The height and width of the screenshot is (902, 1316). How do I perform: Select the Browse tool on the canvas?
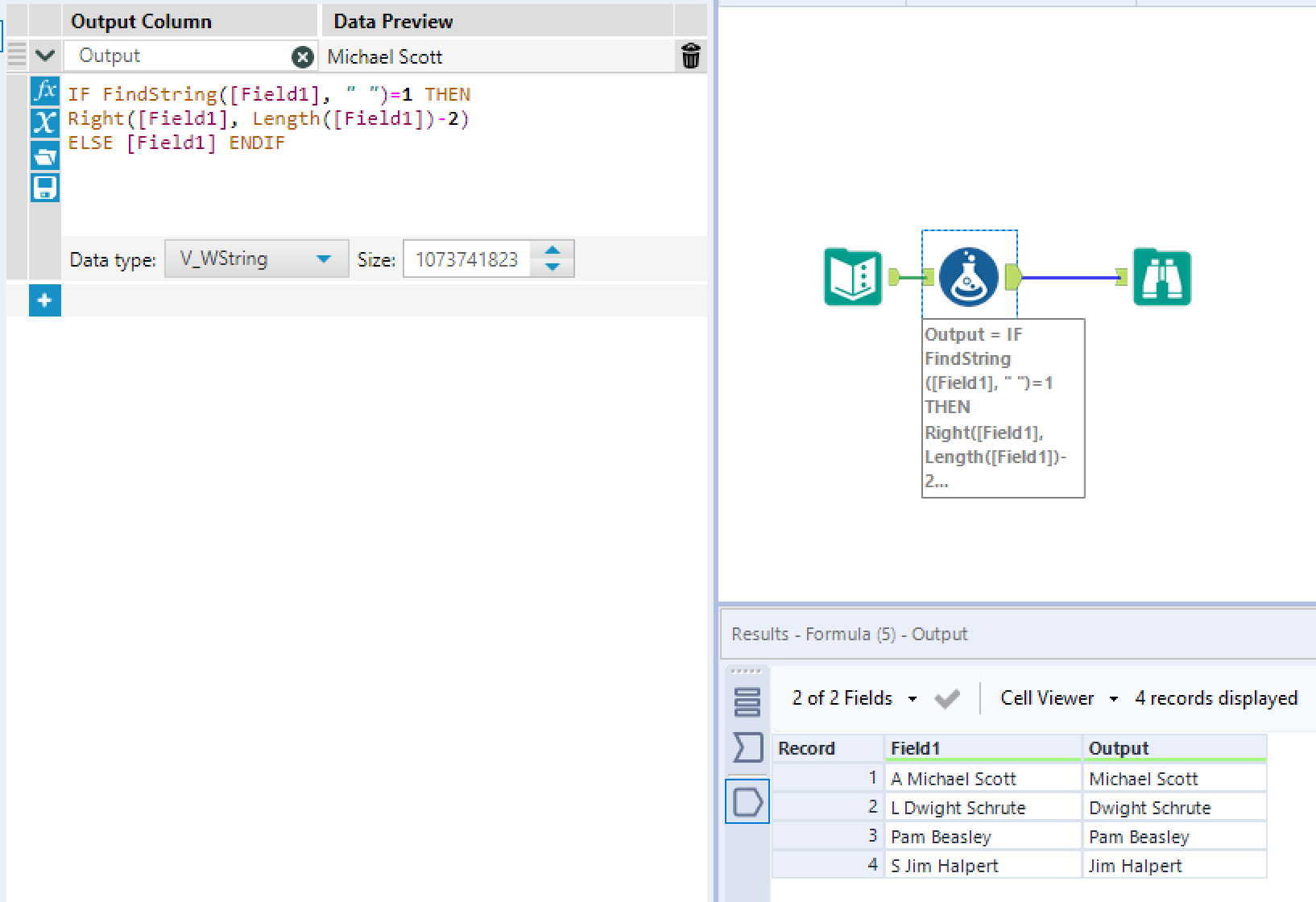pyautogui.click(x=1162, y=277)
